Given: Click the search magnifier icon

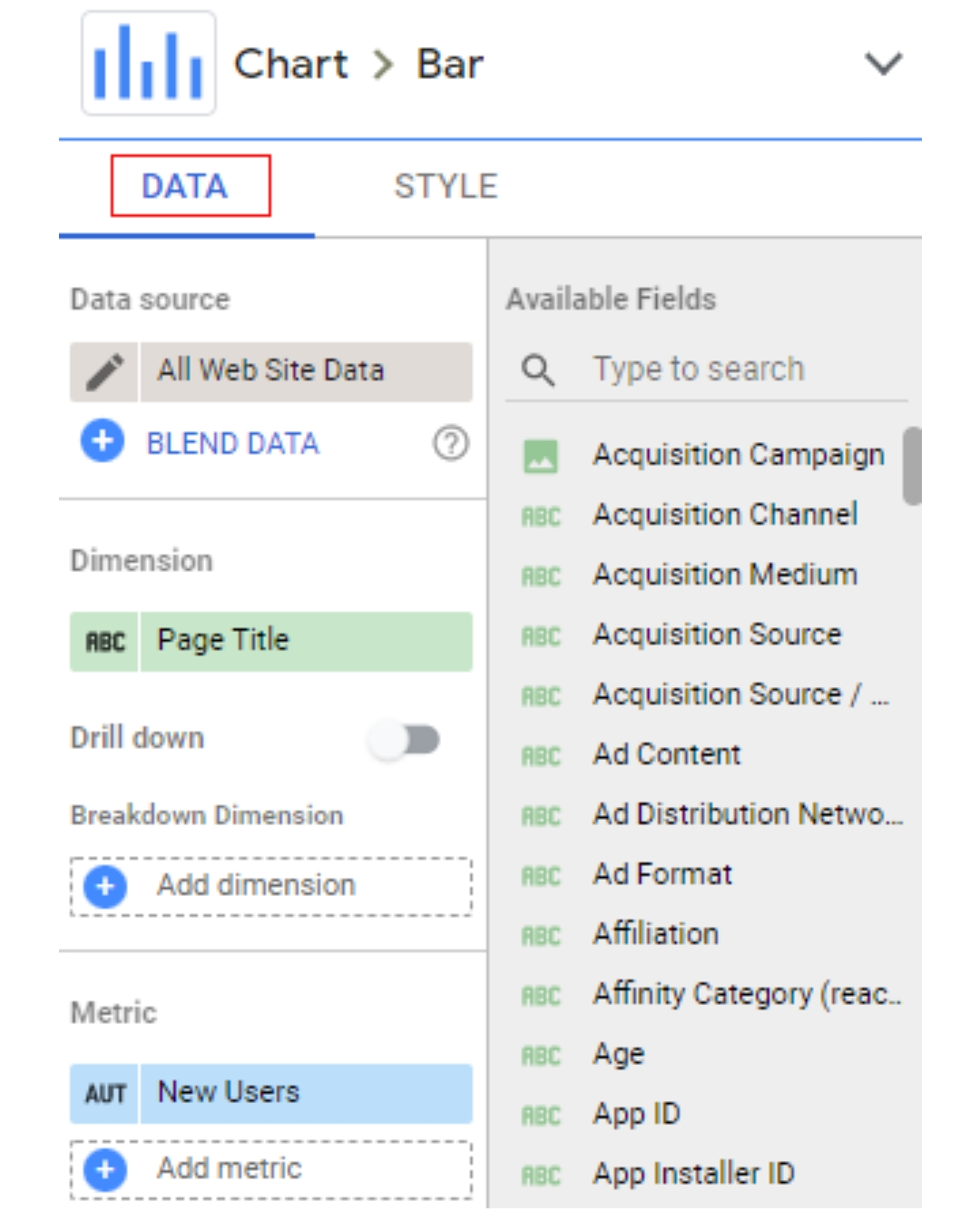Looking at the screenshot, I should pyautogui.click(x=538, y=370).
